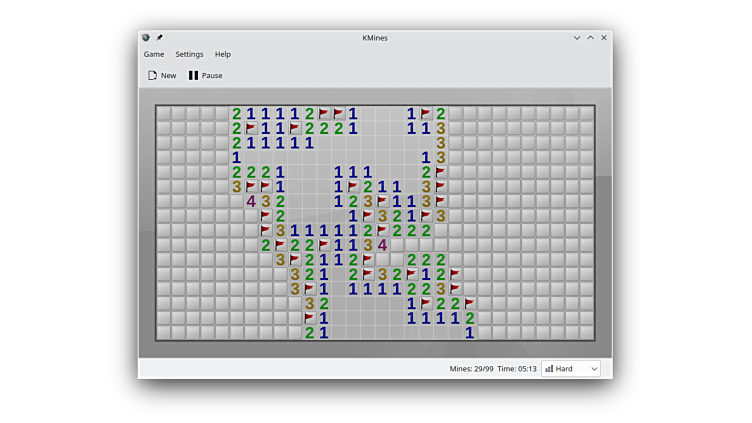Image resolution: width=752 pixels, height=423 pixels.
Task: Open the Settings menu
Action: coord(189,54)
